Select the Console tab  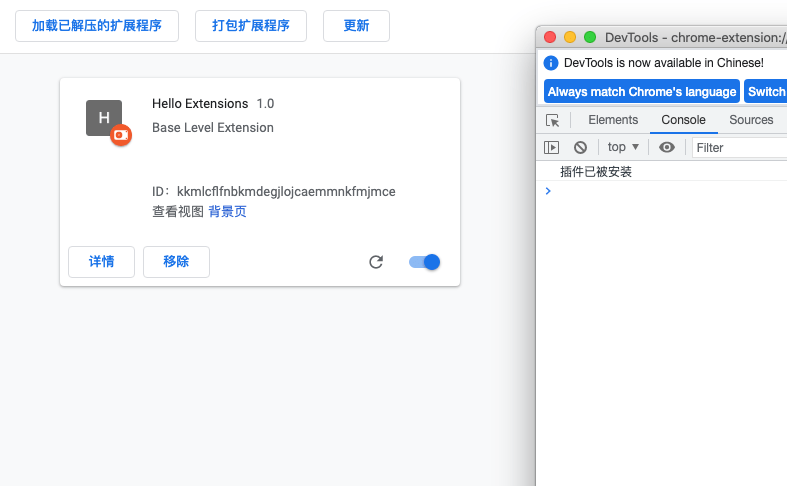click(683, 120)
